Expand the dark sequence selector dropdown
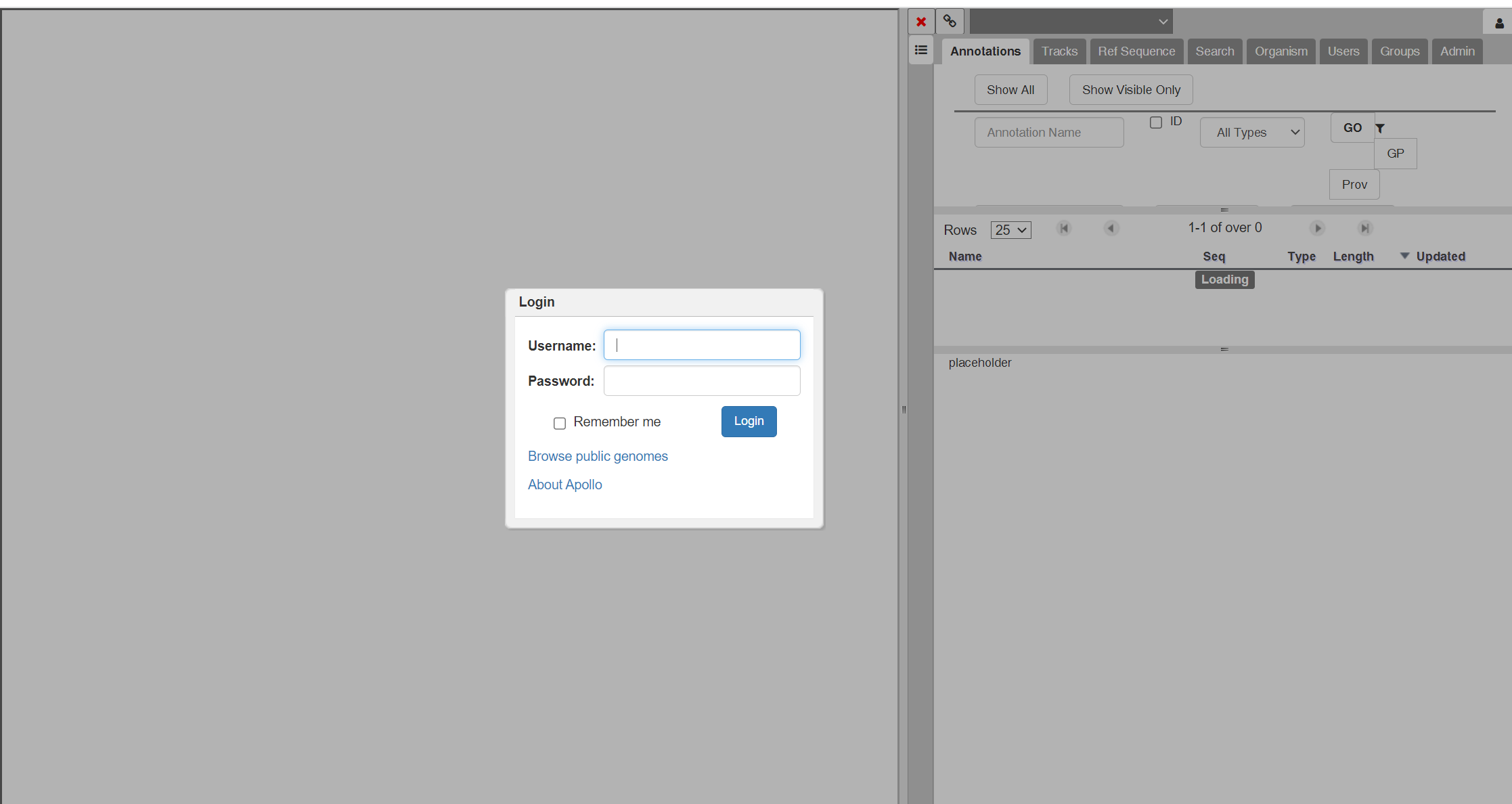1512x804 pixels. [1071, 22]
